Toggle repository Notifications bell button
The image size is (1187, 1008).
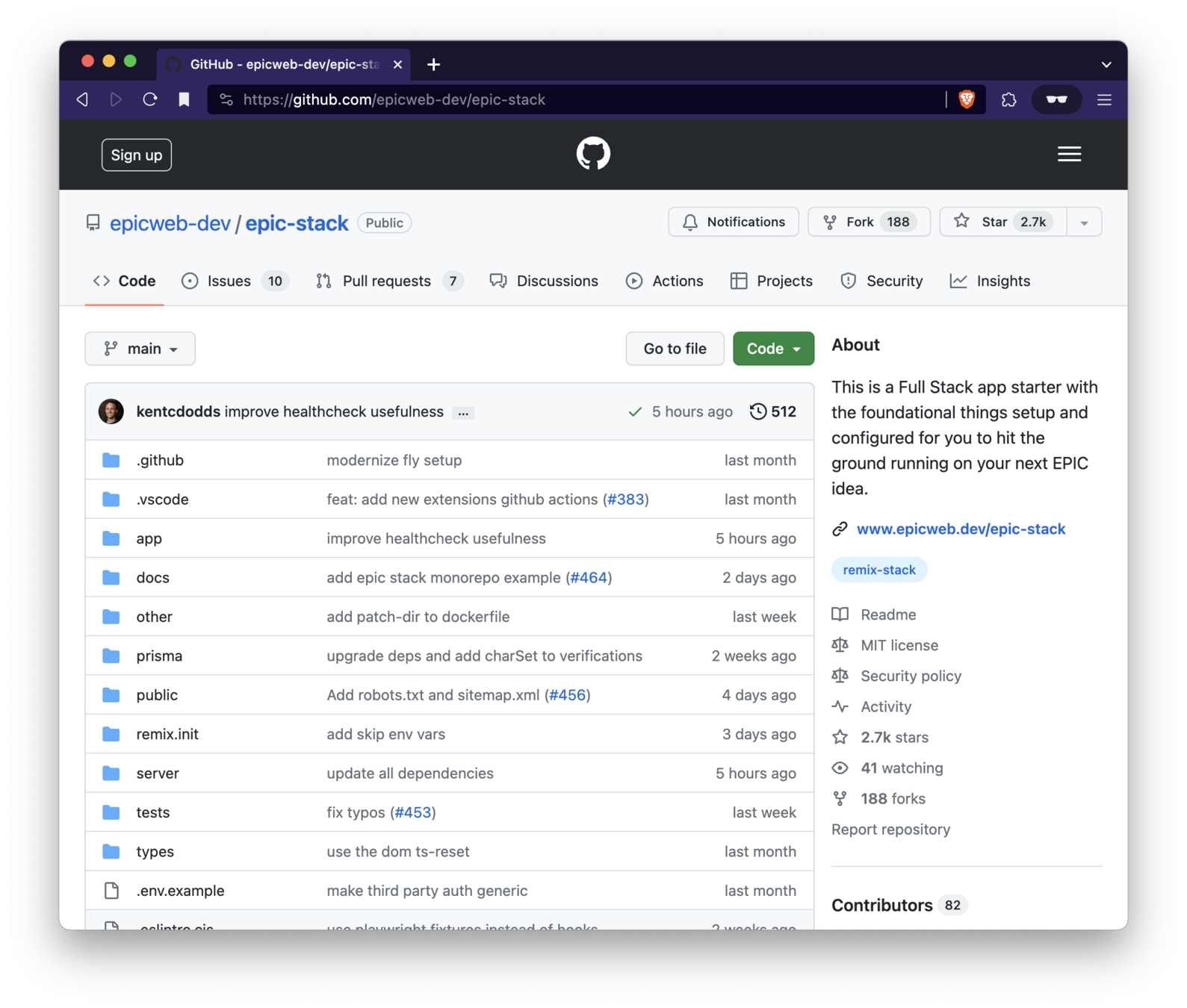click(733, 222)
